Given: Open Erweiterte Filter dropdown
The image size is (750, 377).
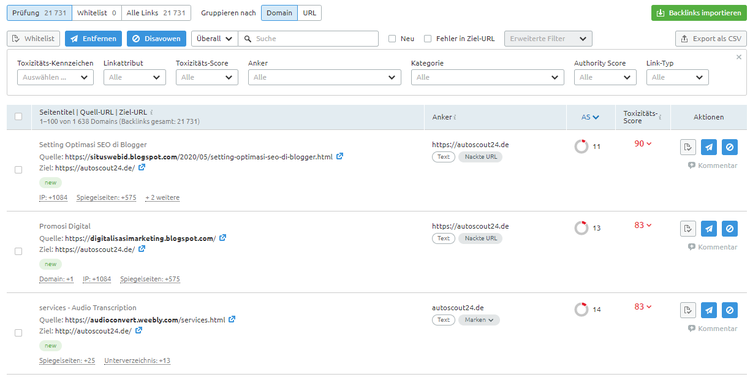Looking at the screenshot, I should (548, 39).
